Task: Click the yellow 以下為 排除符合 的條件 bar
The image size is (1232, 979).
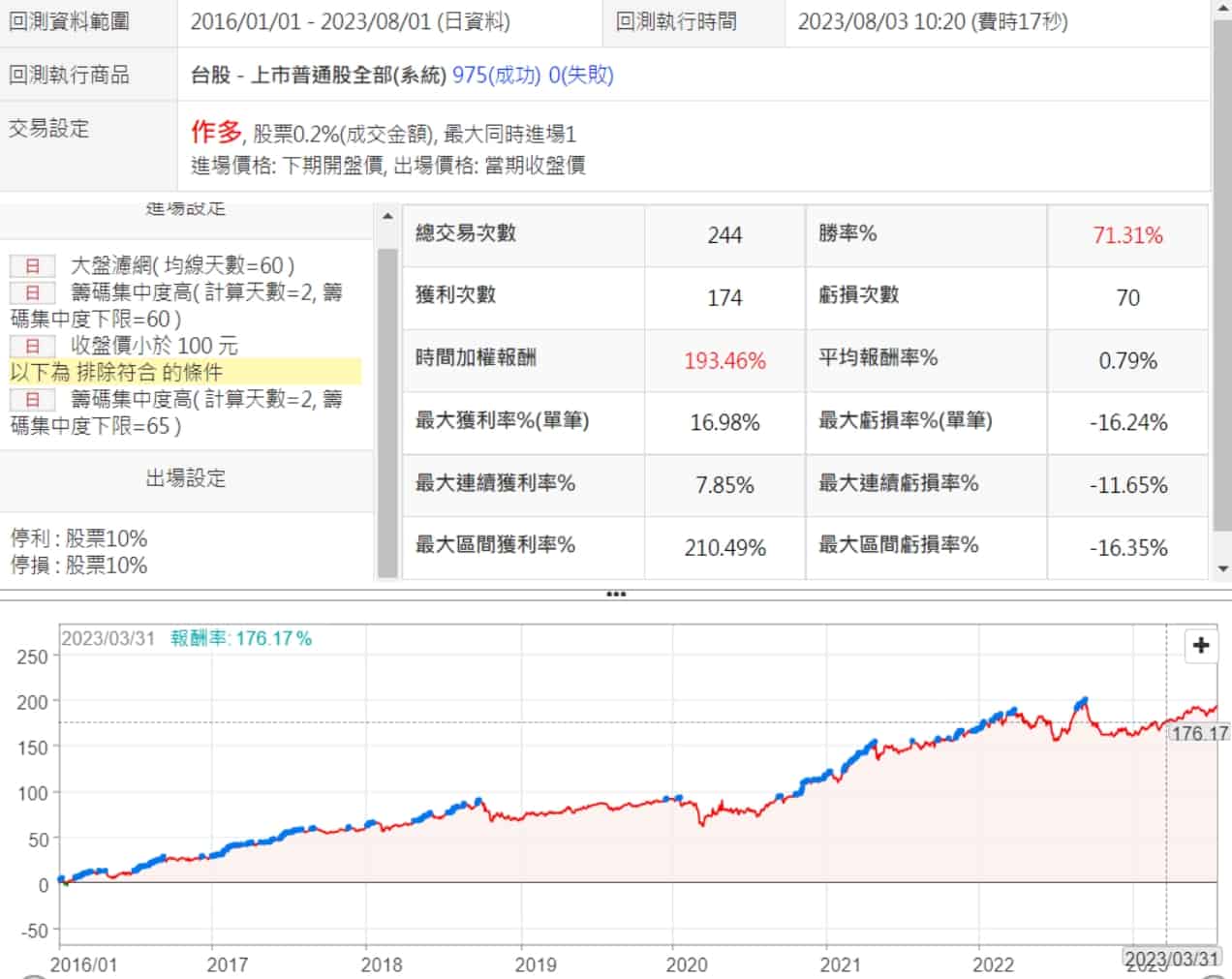Action: 184,372
